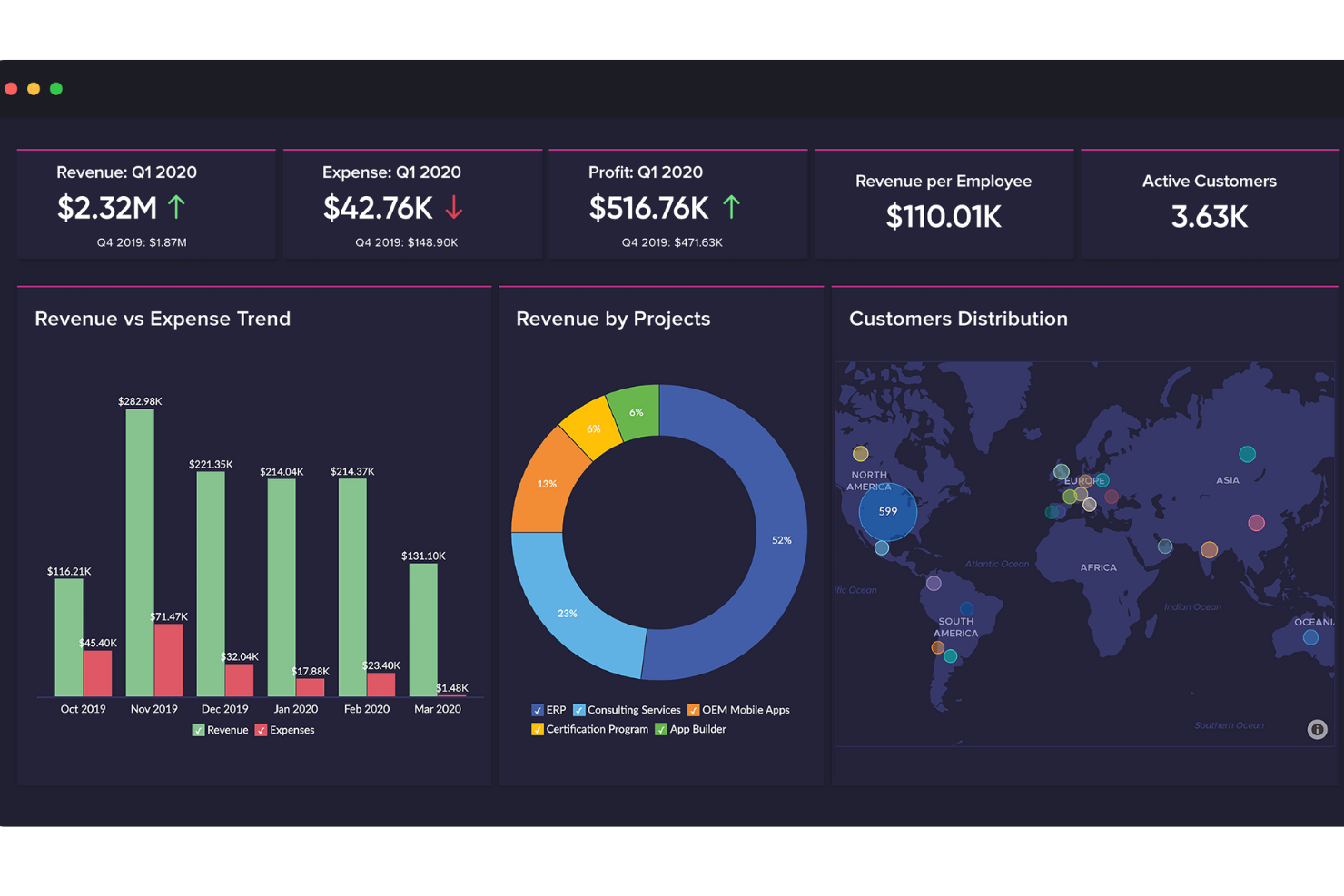Click the Active Customers card
Viewport: 1344px width, 896px height.
tap(1209, 202)
